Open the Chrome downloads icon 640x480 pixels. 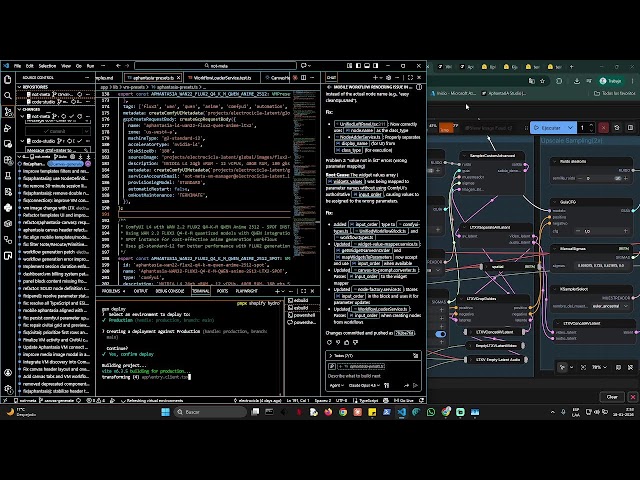[x=576, y=81]
